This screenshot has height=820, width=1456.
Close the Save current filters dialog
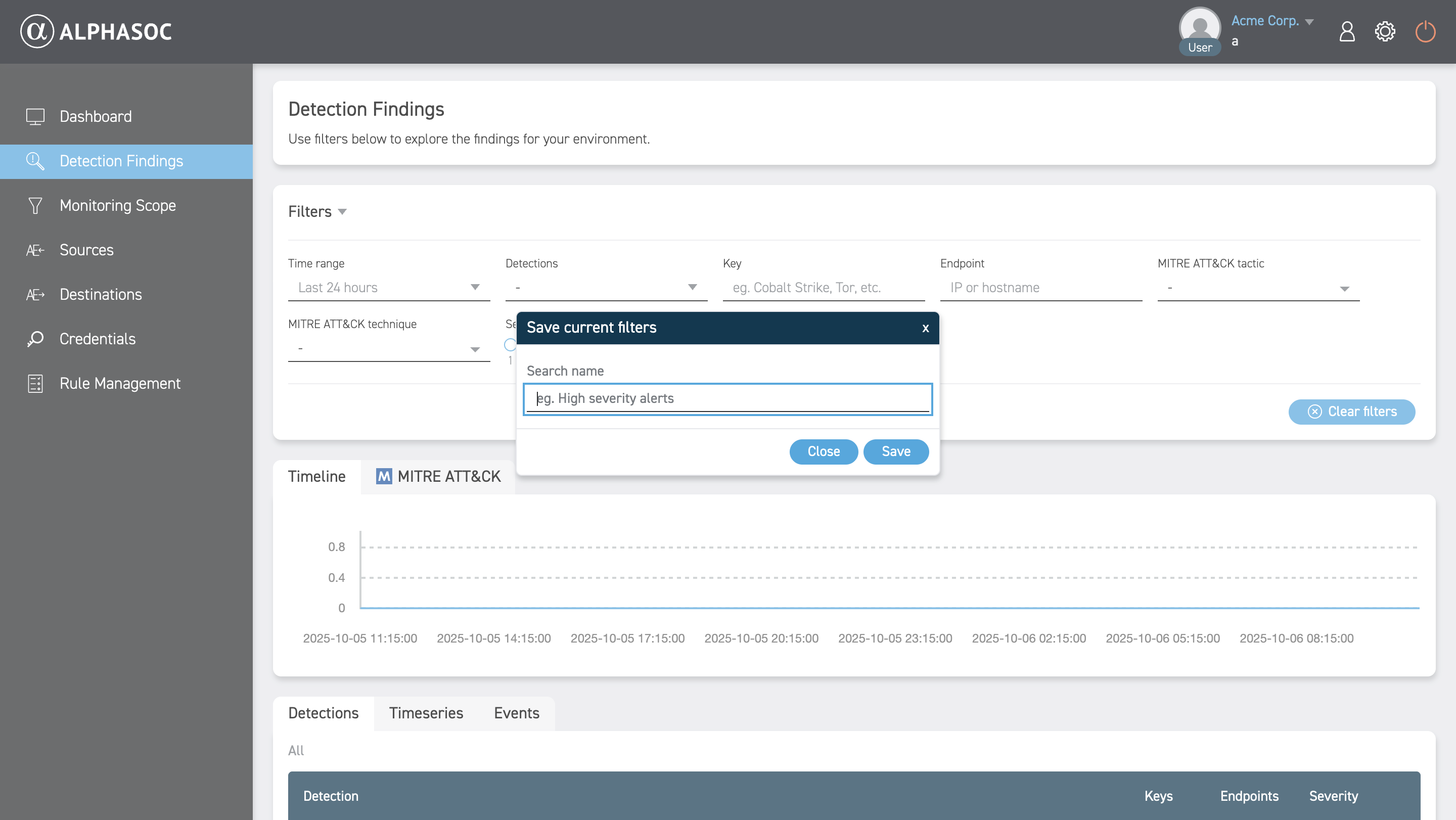pyautogui.click(x=925, y=328)
